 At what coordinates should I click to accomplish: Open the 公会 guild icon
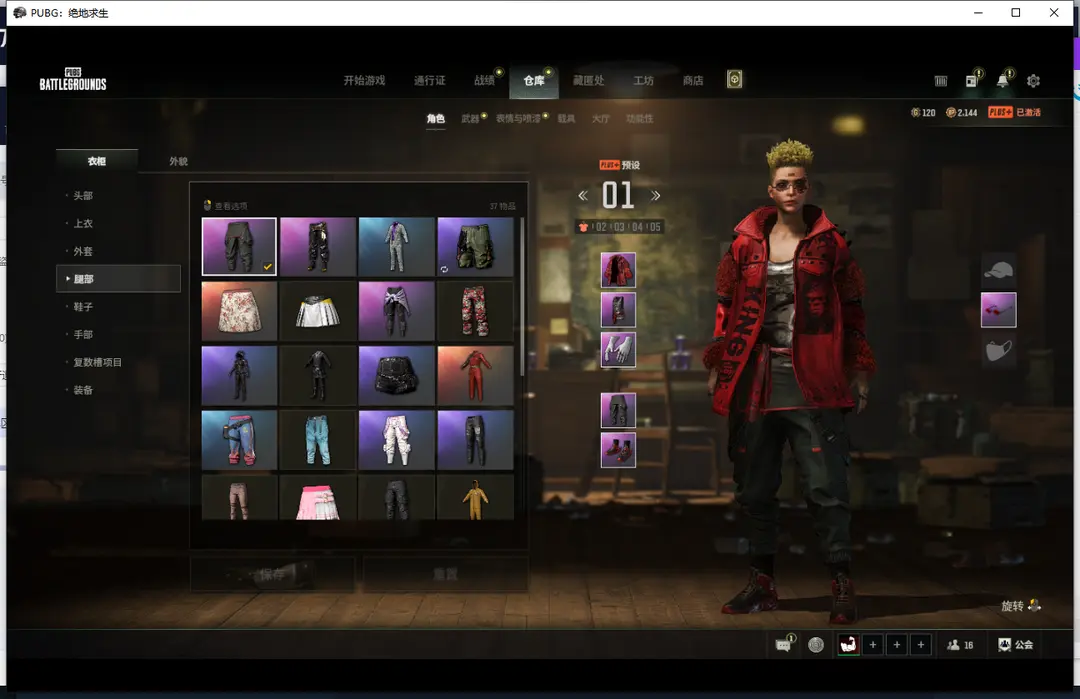coord(1015,645)
